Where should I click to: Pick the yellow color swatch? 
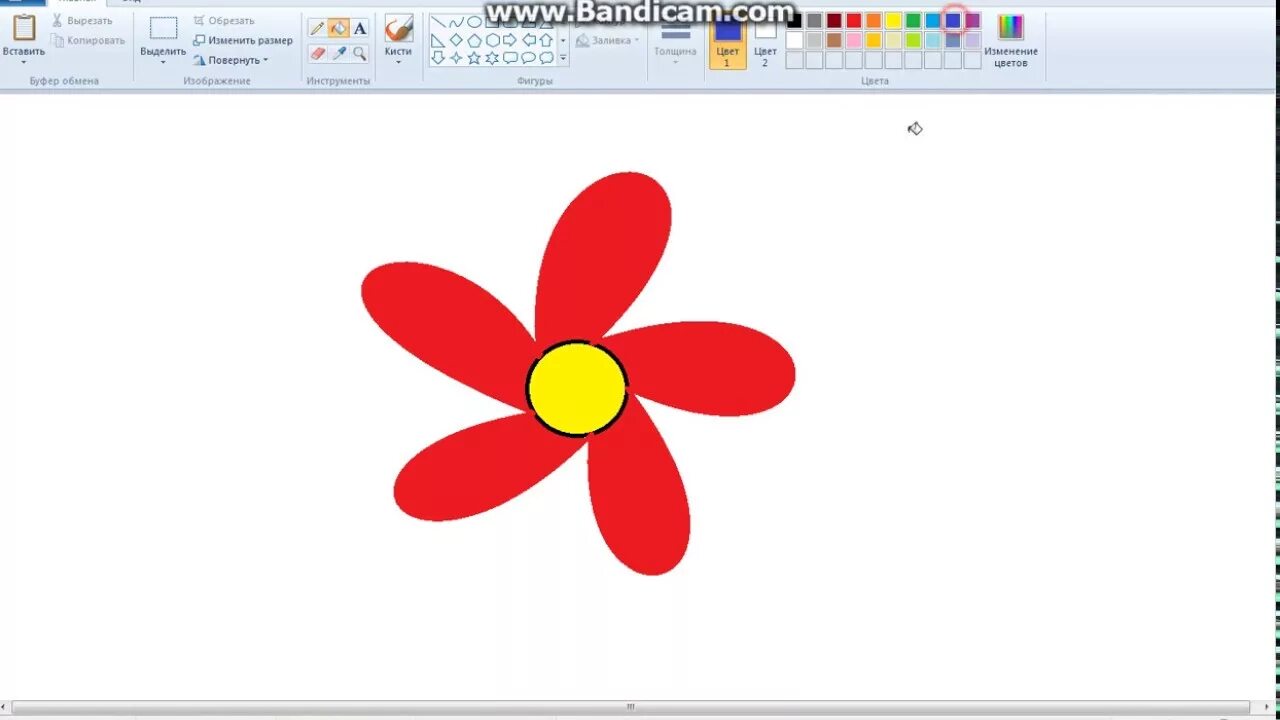(x=893, y=20)
